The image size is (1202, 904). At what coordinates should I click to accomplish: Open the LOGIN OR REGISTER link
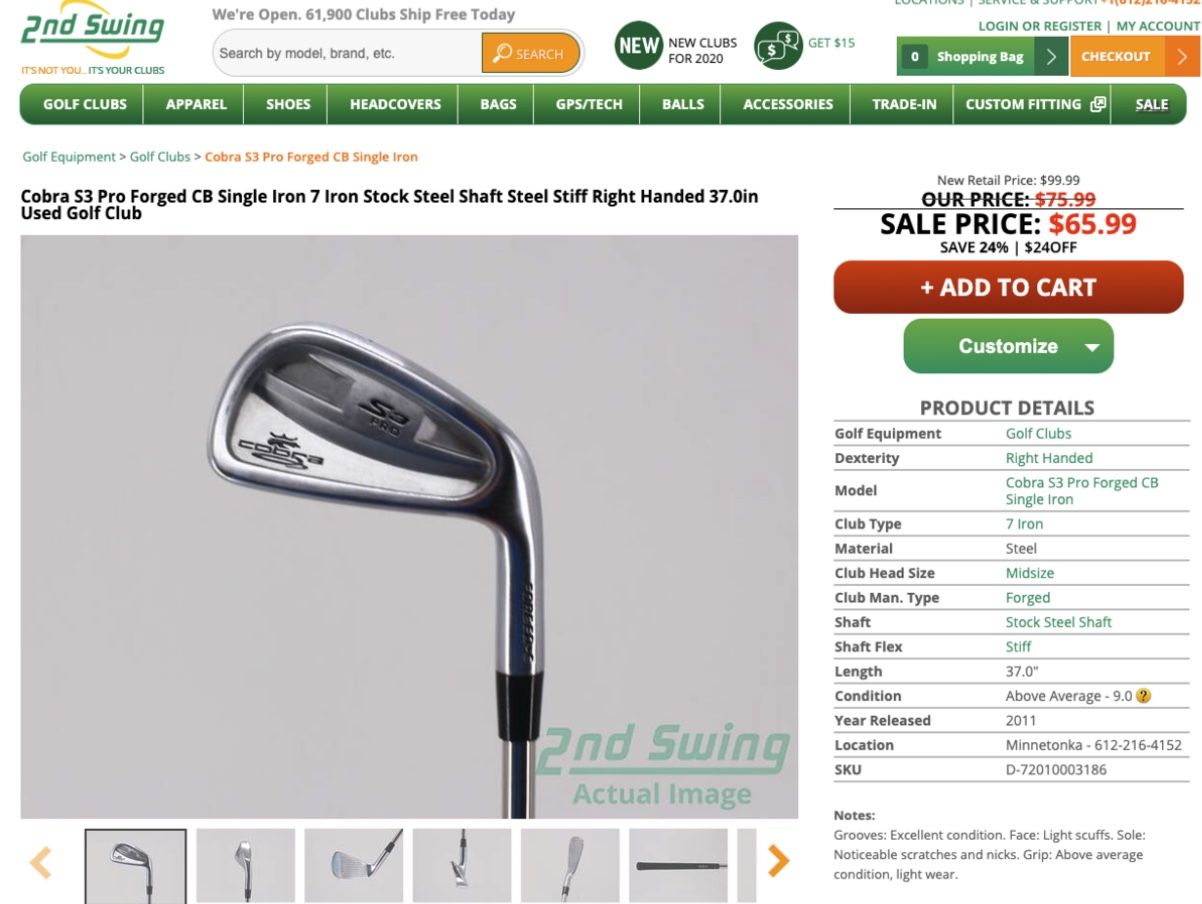pos(1039,26)
